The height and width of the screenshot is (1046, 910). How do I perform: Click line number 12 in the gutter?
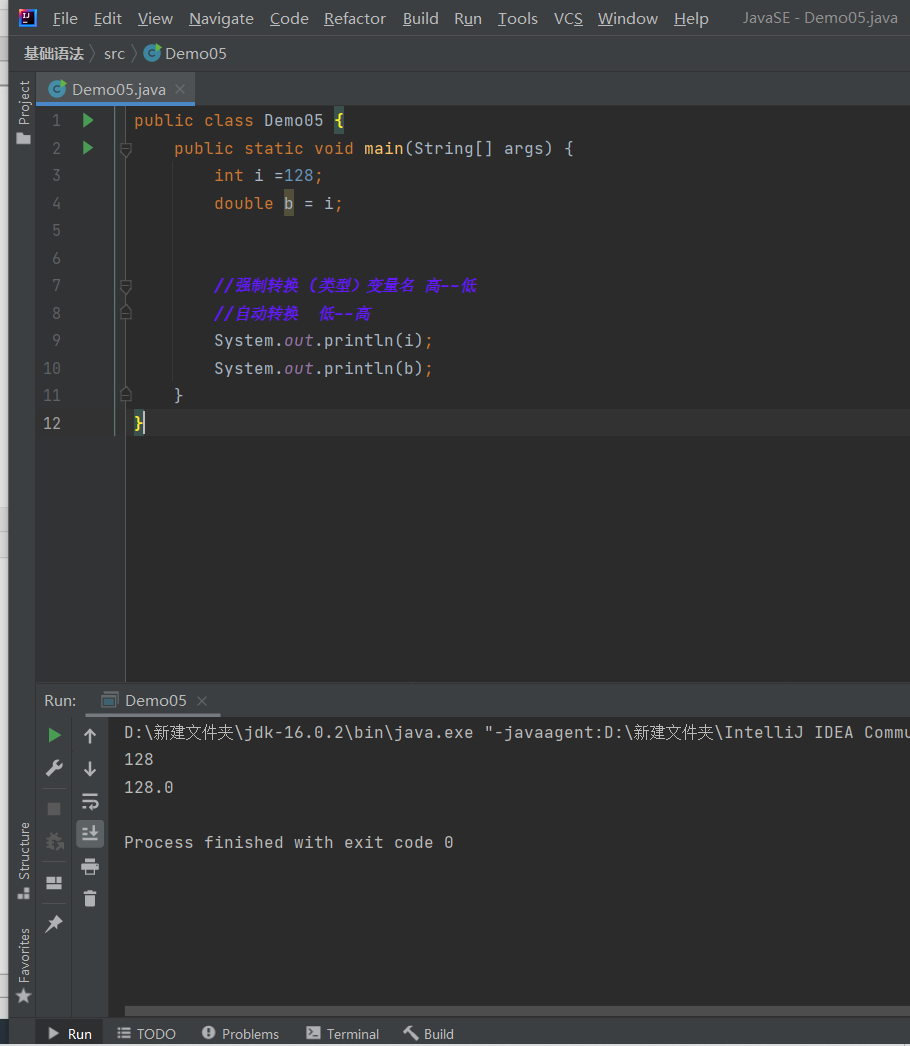[52, 423]
